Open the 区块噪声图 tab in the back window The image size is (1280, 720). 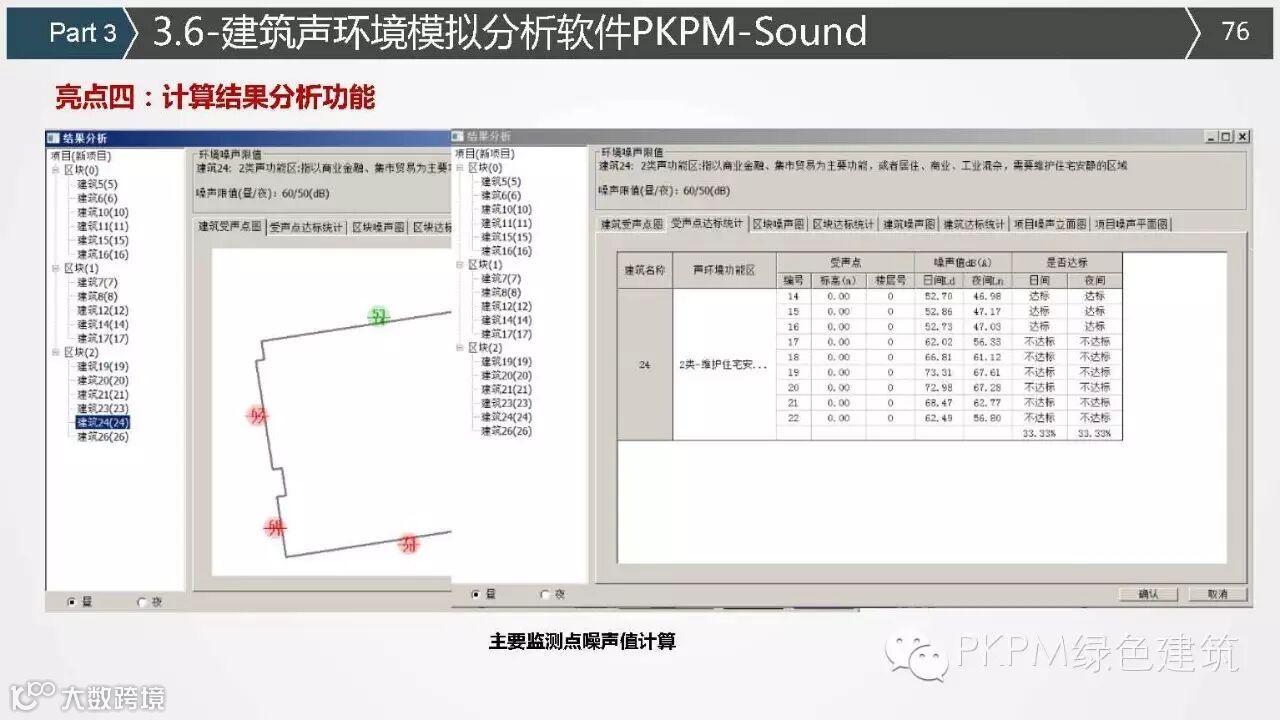point(378,227)
